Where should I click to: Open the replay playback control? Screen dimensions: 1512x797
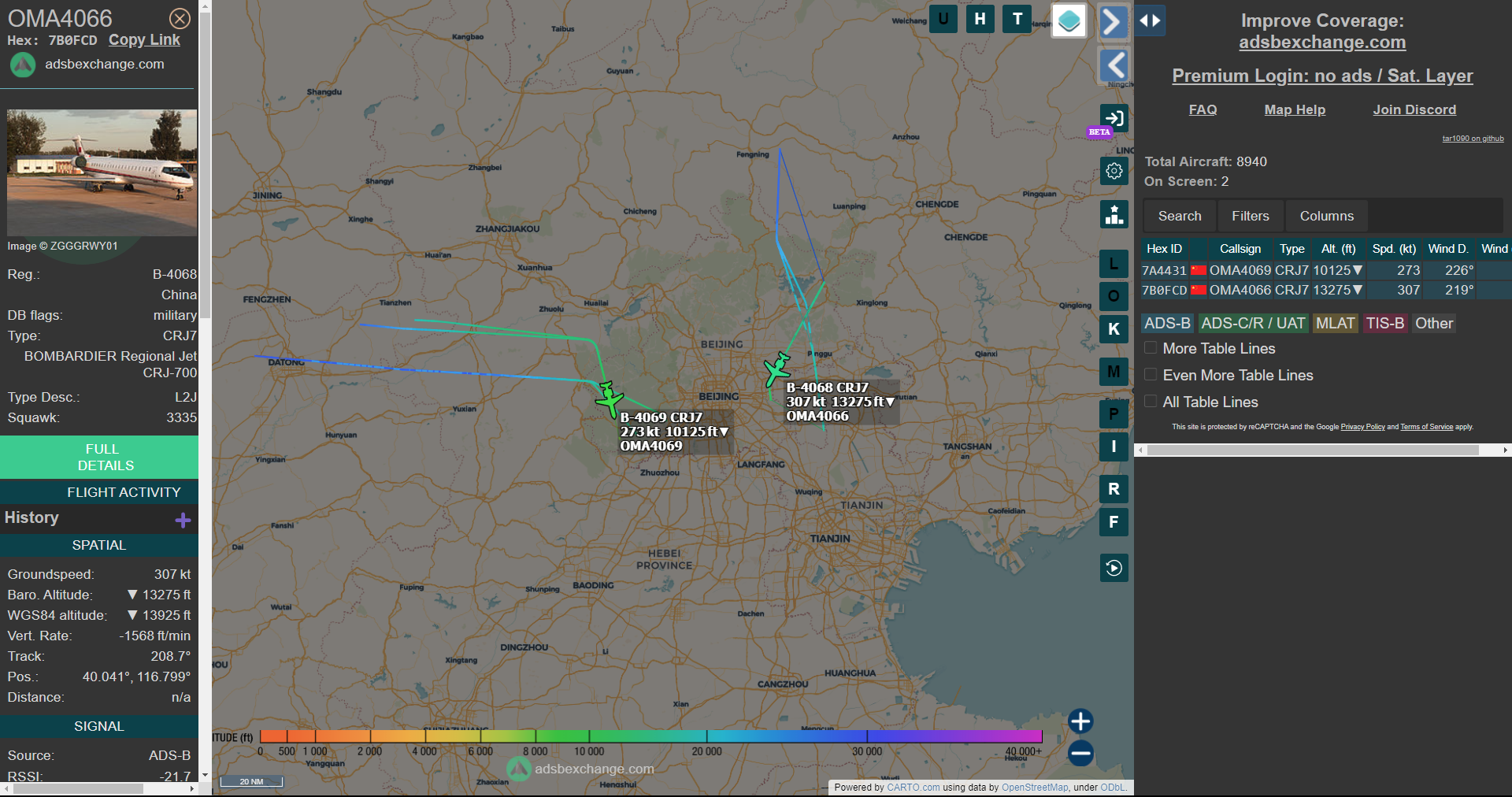(x=1114, y=568)
